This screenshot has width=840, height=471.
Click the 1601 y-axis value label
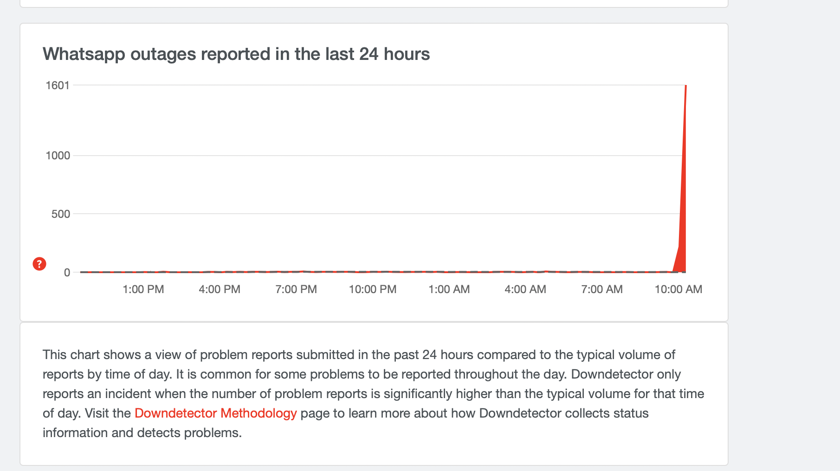(58, 86)
